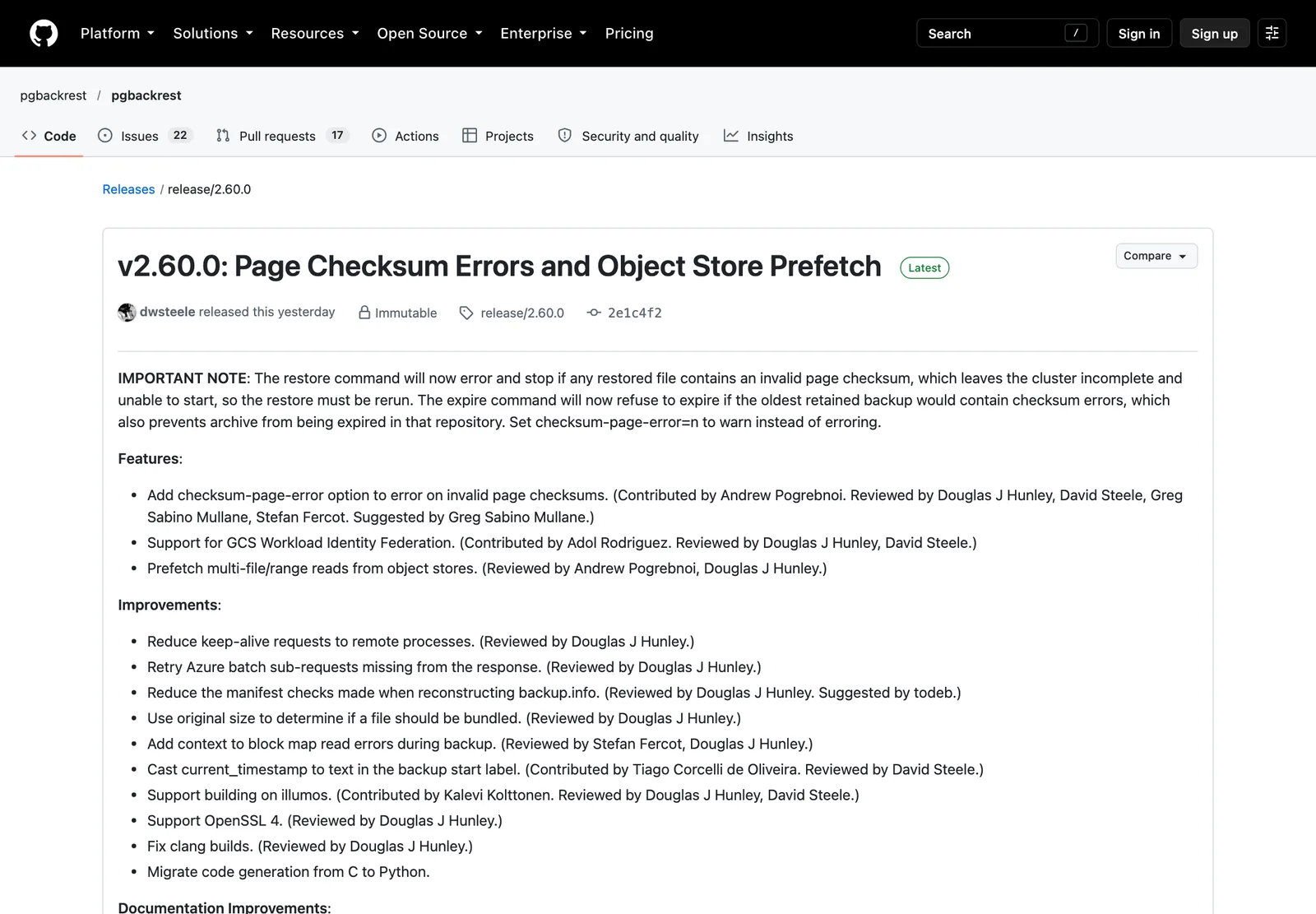This screenshot has height=914, width=1316.
Task: Click the Latest release badge
Action: [x=924, y=268]
